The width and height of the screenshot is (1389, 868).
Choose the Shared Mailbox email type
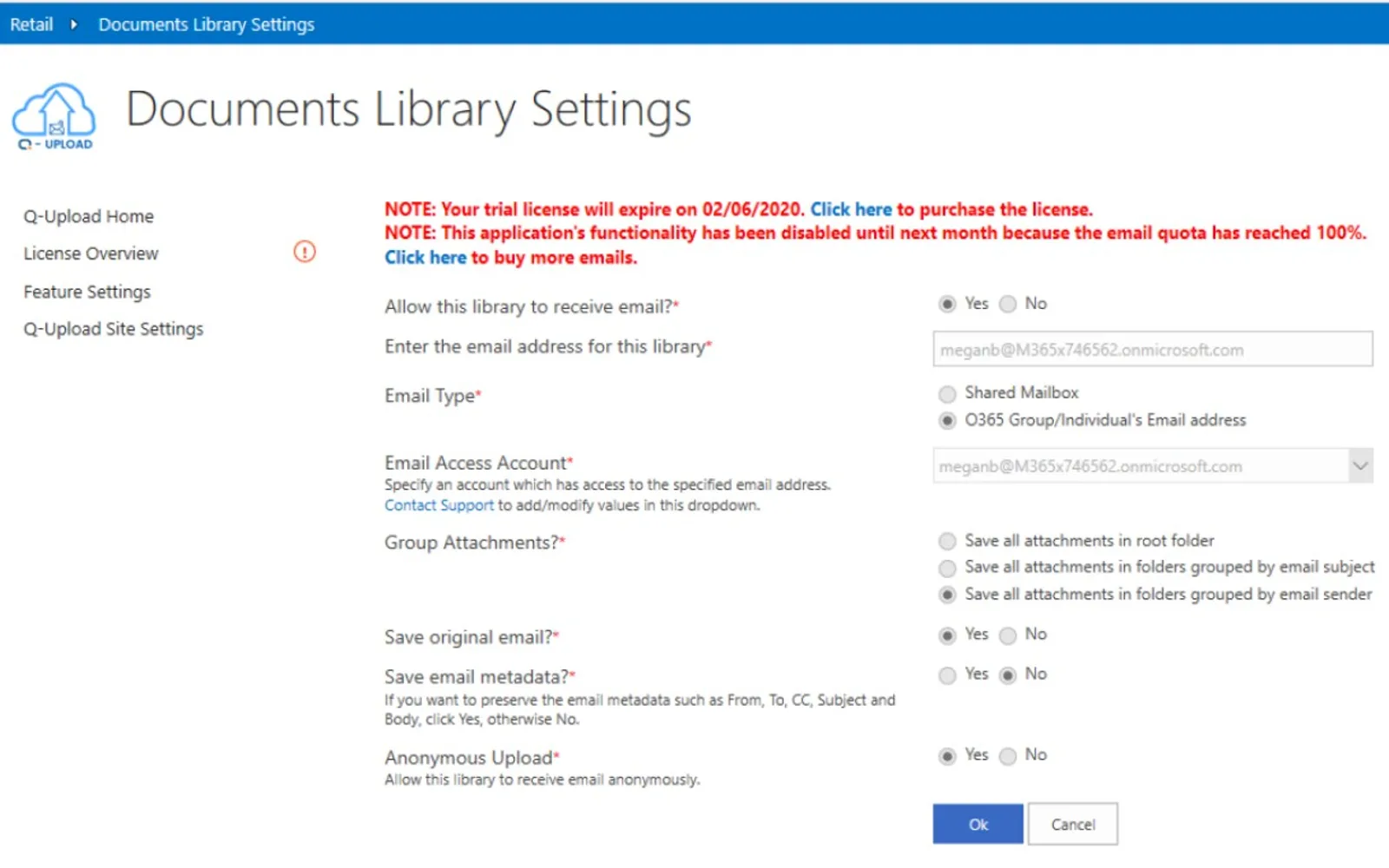(947, 394)
